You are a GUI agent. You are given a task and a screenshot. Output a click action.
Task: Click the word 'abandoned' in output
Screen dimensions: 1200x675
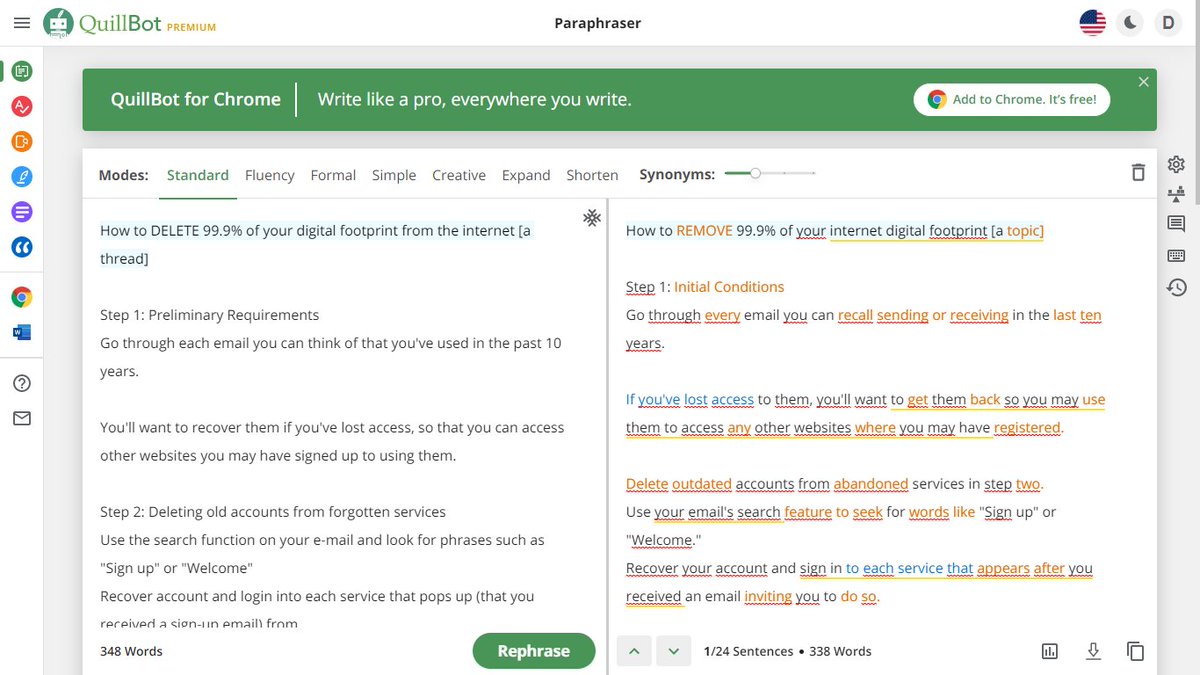tap(871, 484)
